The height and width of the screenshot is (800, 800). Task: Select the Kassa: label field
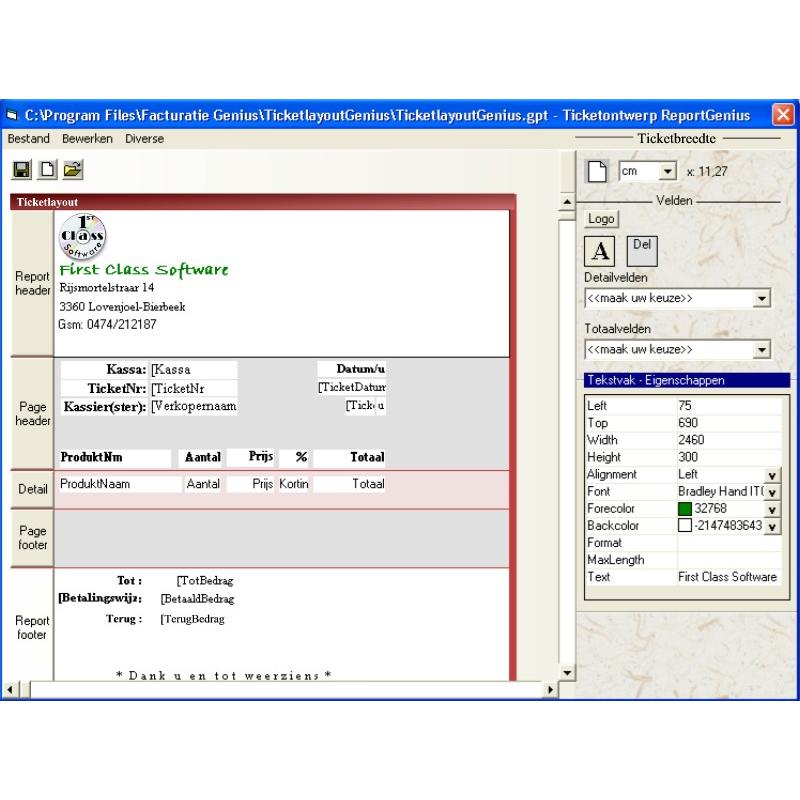click(104, 369)
